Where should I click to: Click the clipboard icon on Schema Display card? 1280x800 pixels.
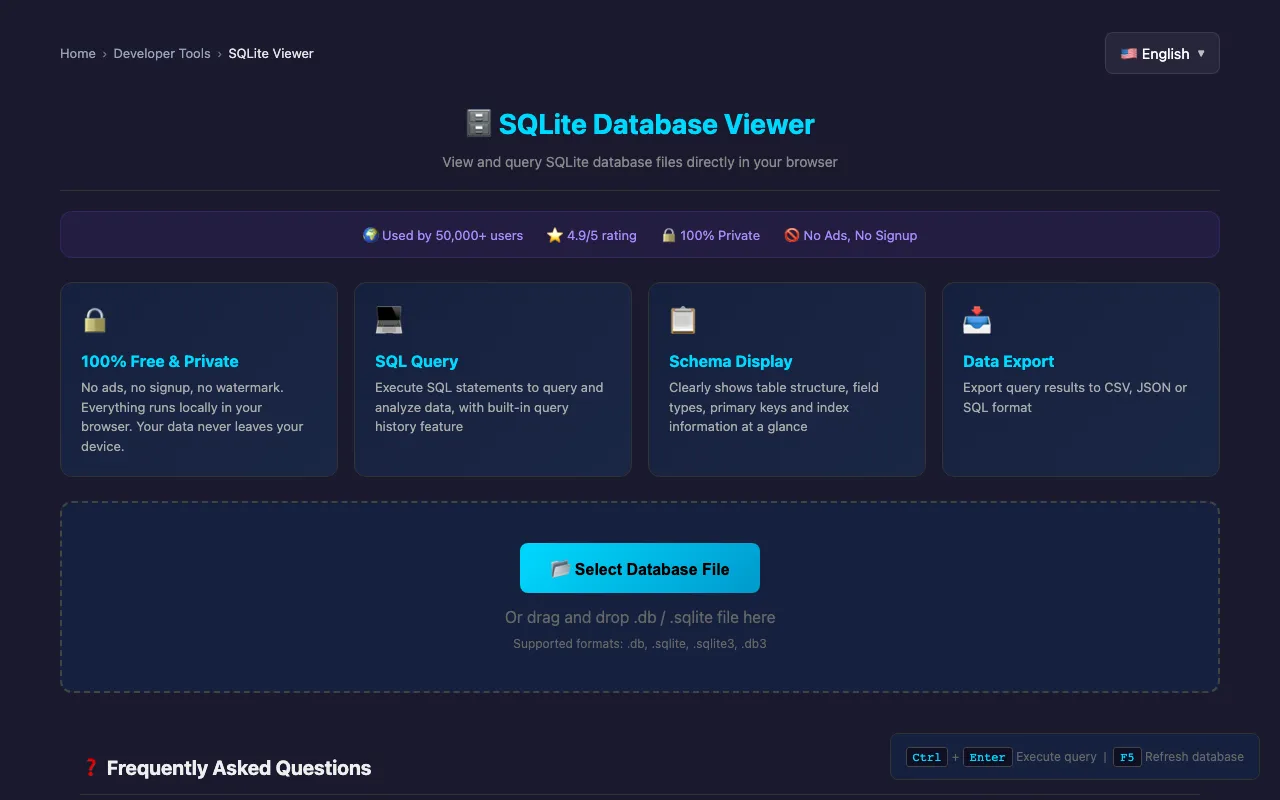click(682, 320)
